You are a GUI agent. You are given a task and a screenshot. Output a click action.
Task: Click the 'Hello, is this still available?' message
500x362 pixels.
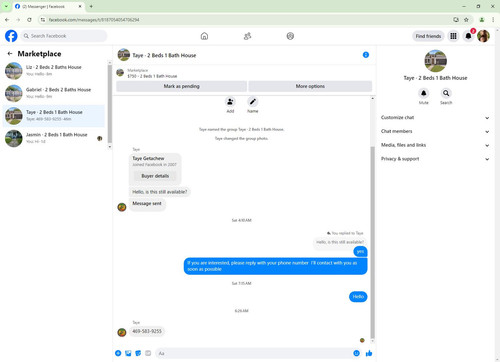click(x=160, y=192)
